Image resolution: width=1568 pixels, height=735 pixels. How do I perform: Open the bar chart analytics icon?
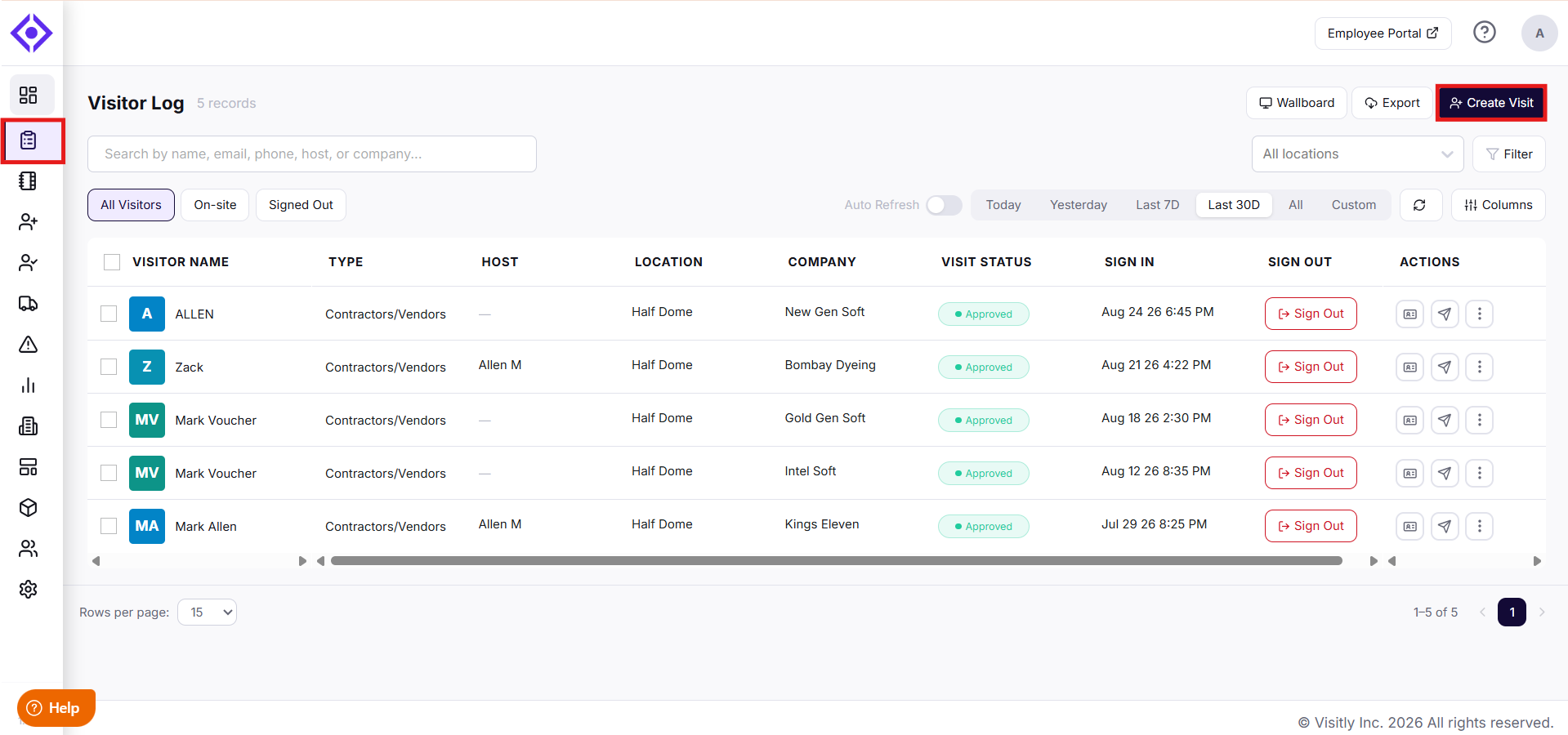click(29, 385)
